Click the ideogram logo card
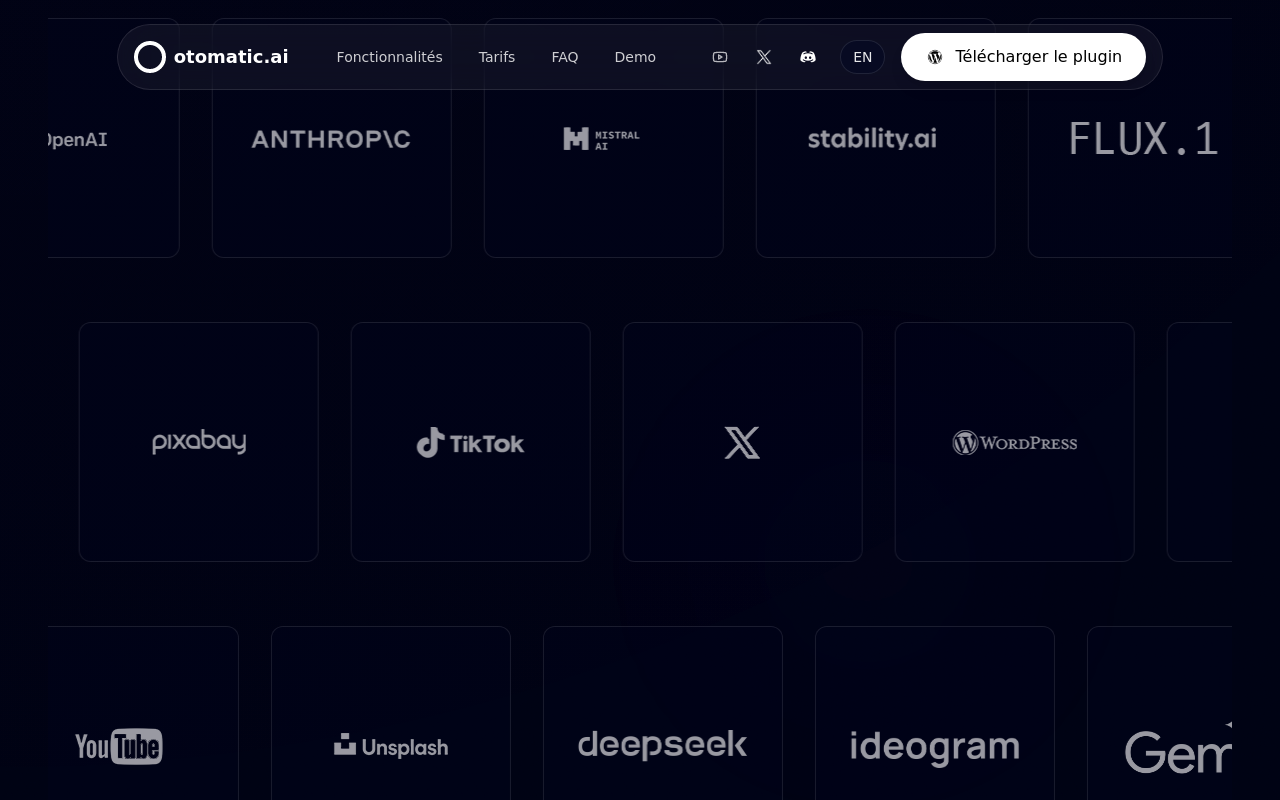The height and width of the screenshot is (800, 1280). click(935, 713)
